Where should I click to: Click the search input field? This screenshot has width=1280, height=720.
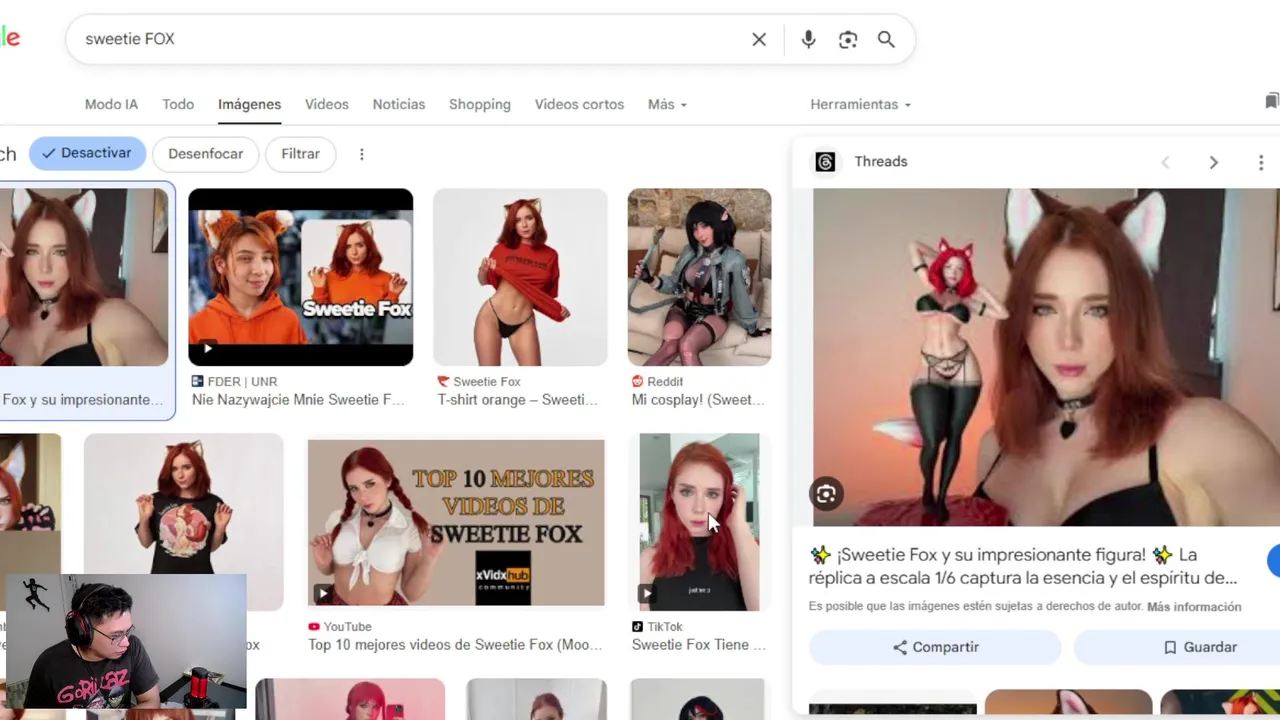(410, 39)
